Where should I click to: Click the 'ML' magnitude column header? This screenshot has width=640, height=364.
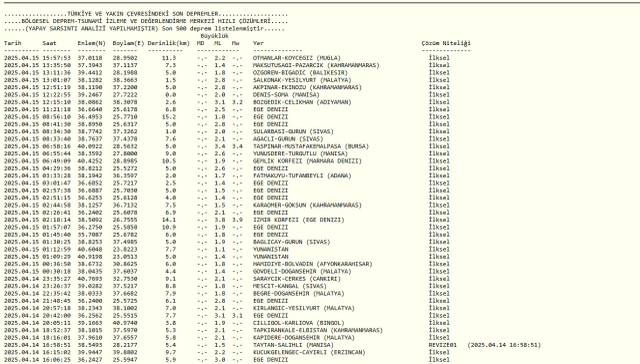click(218, 43)
